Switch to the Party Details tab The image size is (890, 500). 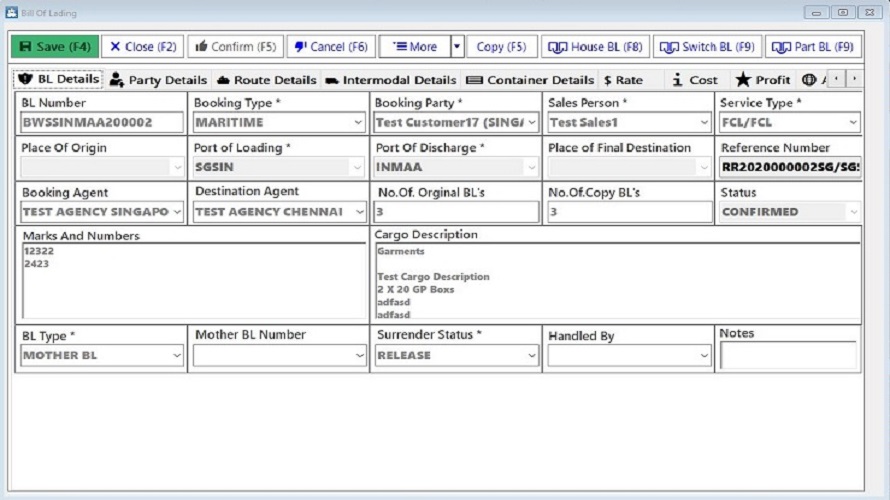(x=158, y=80)
